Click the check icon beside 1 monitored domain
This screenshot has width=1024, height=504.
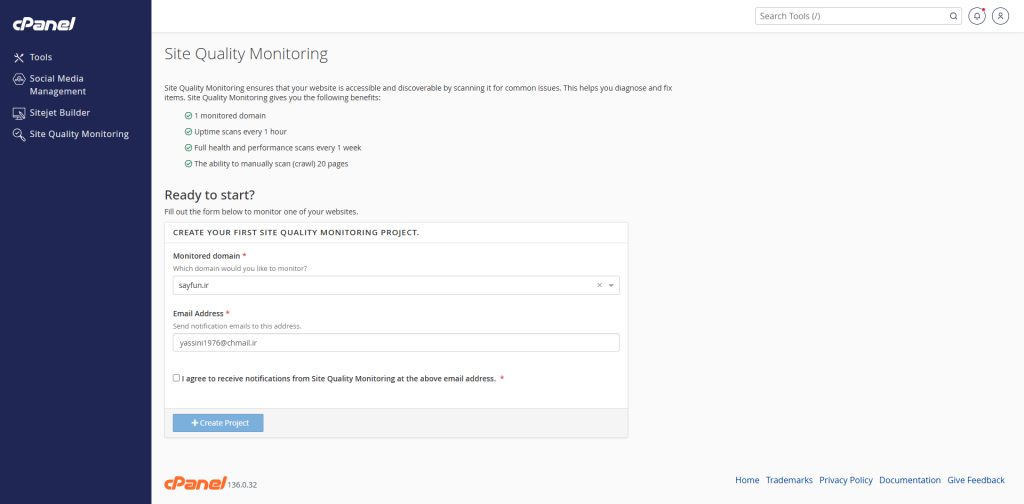tap(188, 116)
